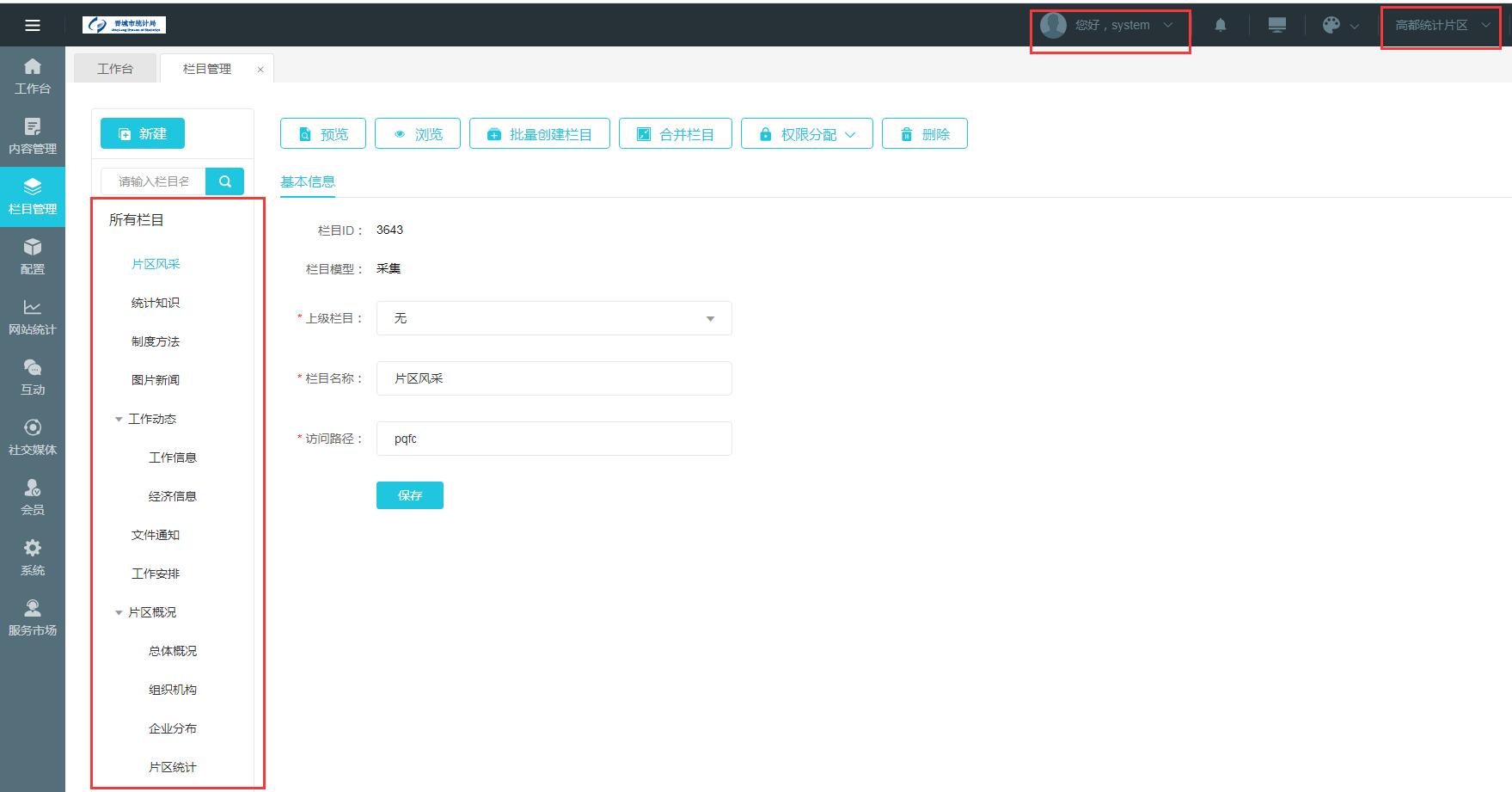This screenshot has width=1512, height=792.
Task: Click the search magnifier button
Action: click(x=225, y=181)
